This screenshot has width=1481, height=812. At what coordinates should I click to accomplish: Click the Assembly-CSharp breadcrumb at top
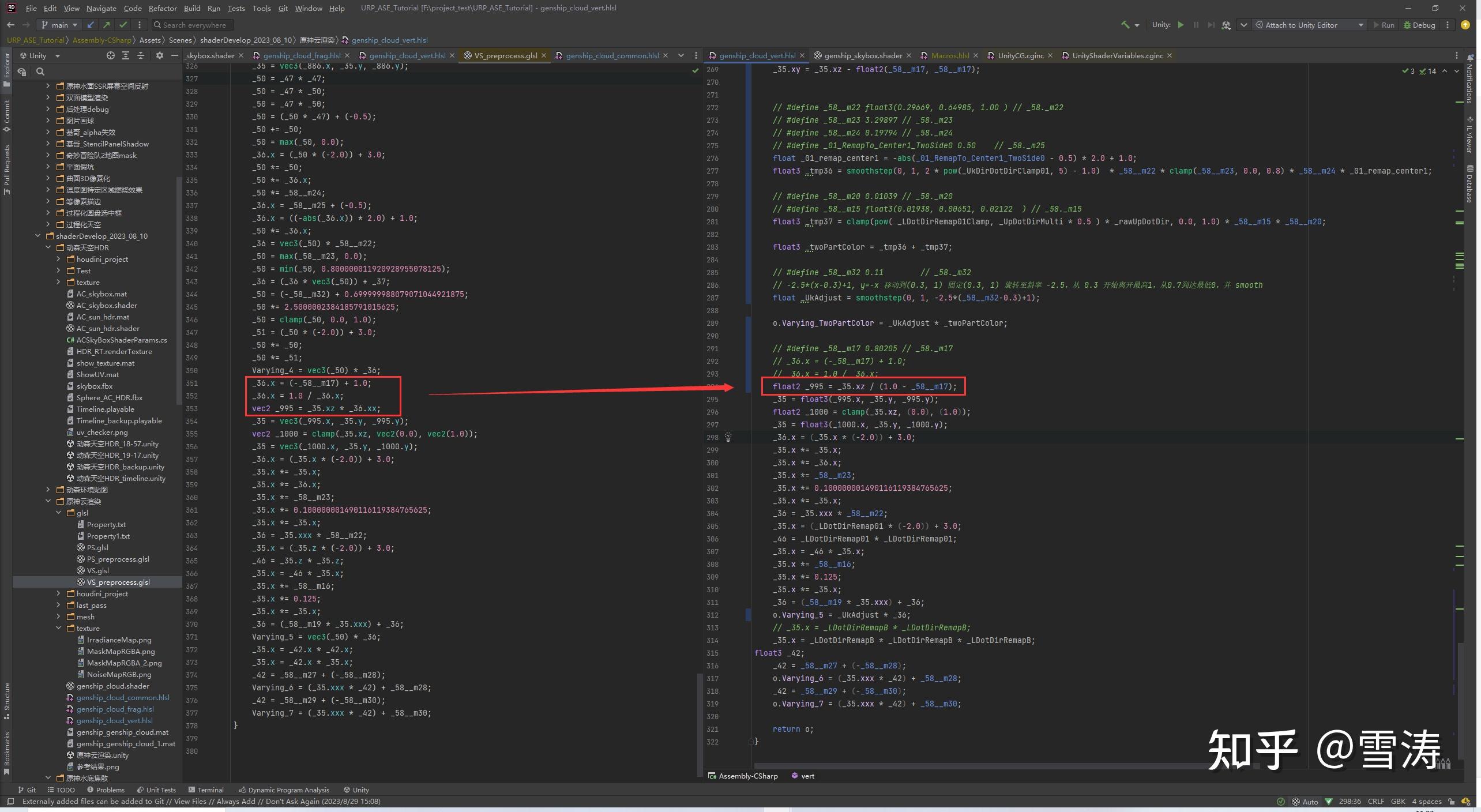coord(102,40)
